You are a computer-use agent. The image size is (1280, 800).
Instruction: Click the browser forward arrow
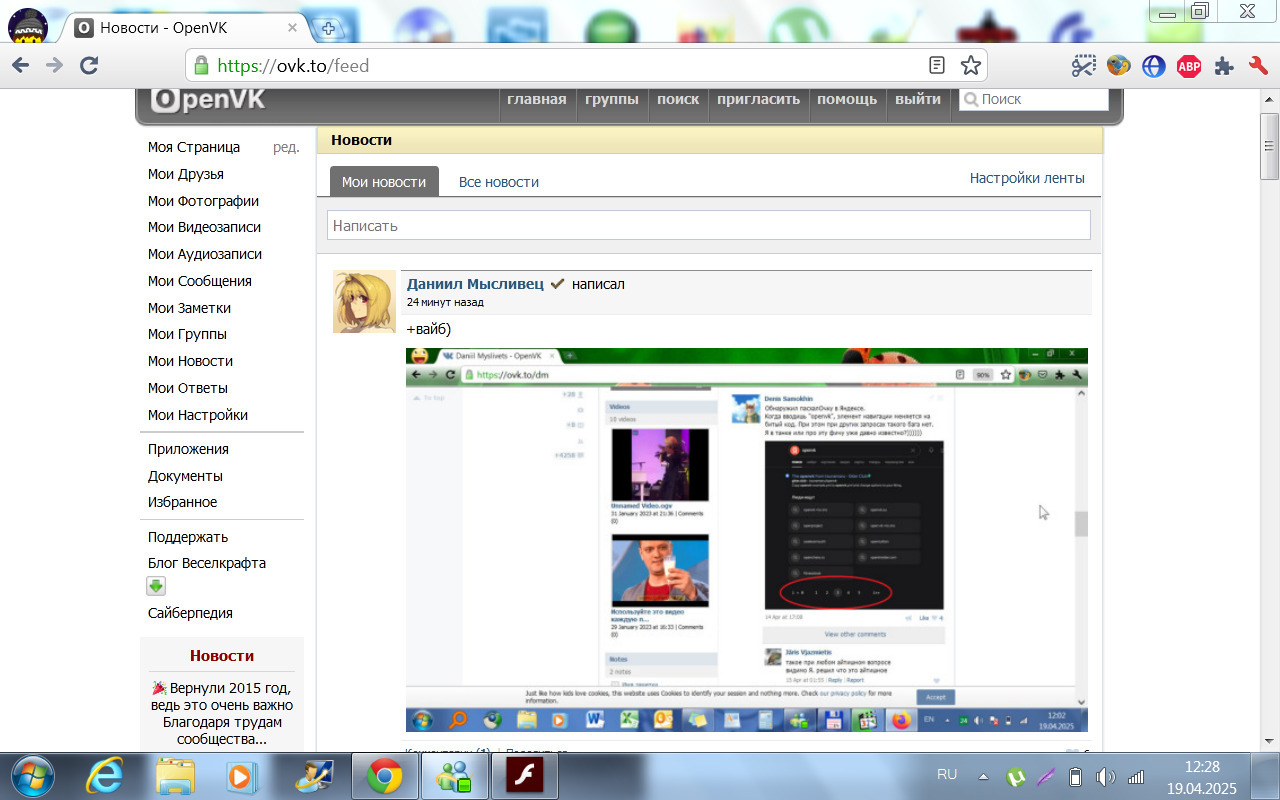pos(55,66)
